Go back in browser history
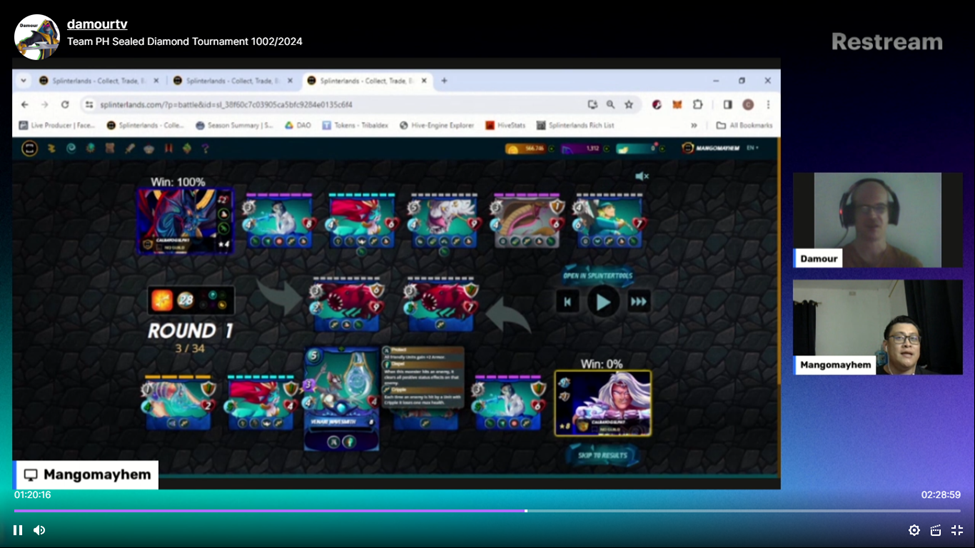Screen dimensions: 975x548 coord(25,104)
